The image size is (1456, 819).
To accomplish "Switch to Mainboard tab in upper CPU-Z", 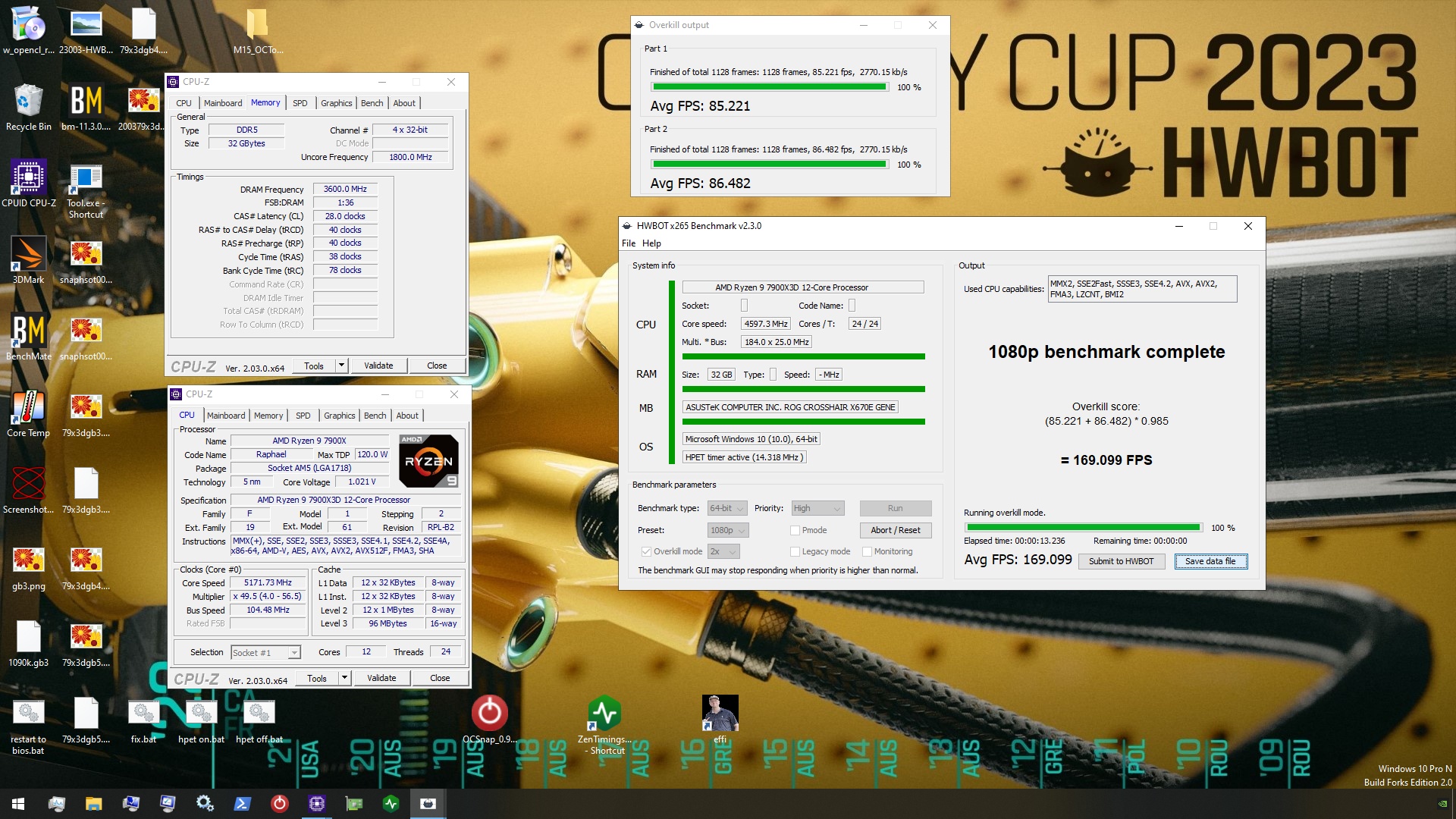I will [223, 103].
